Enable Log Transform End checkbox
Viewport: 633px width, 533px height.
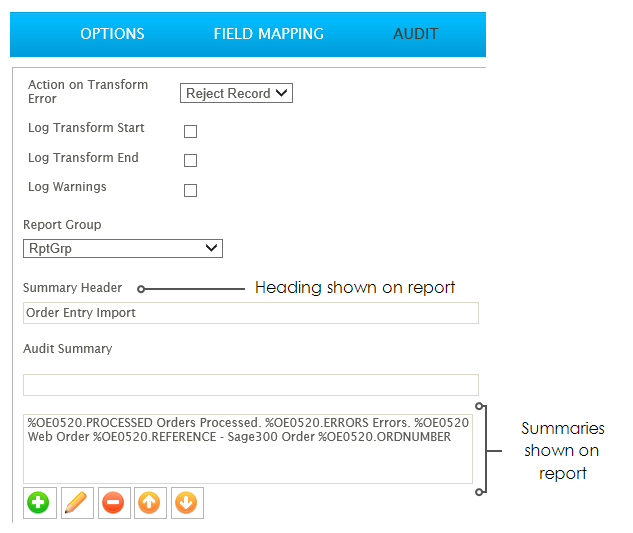click(190, 160)
